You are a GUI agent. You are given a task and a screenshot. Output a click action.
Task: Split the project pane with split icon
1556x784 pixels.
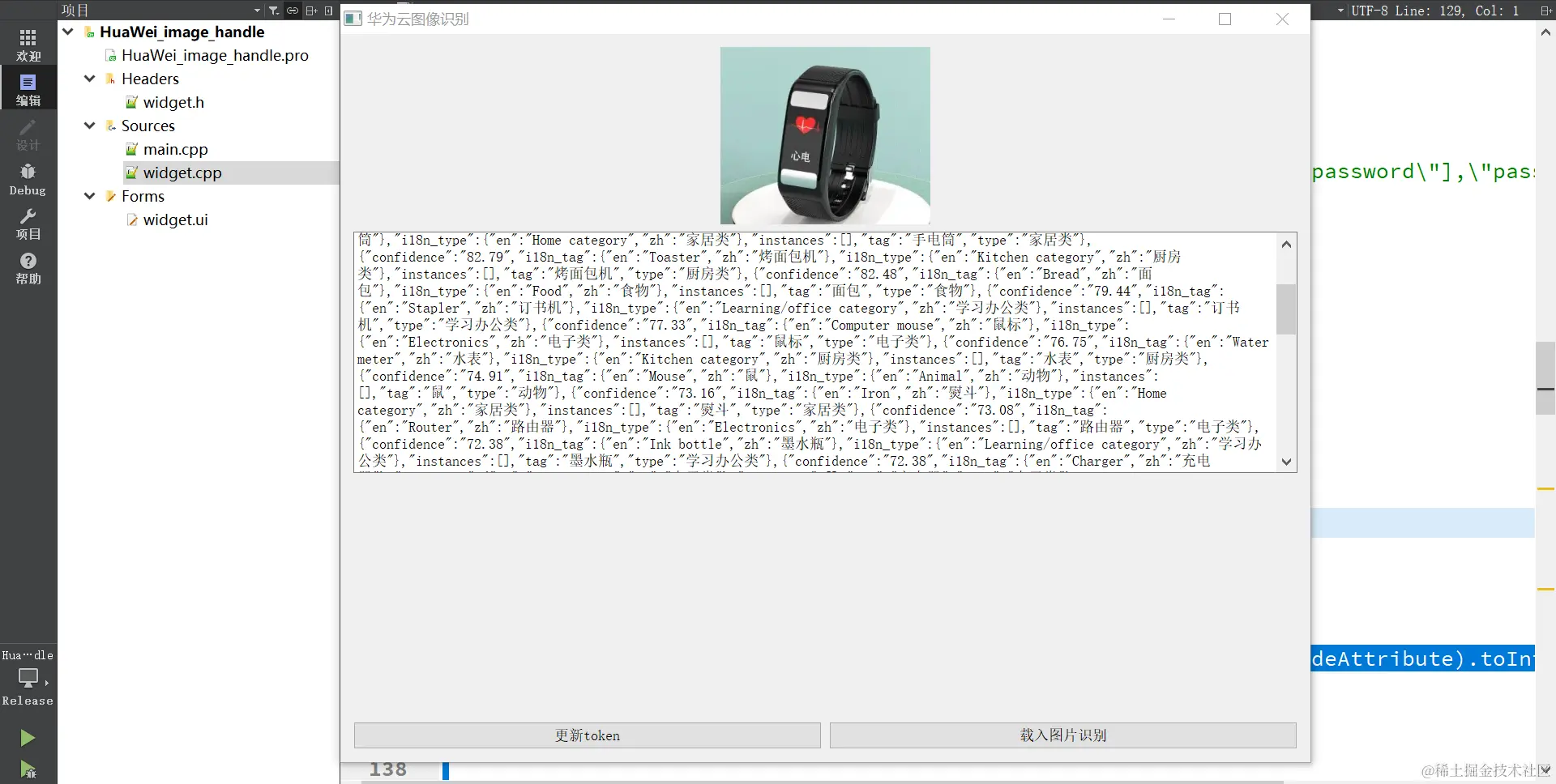coord(311,11)
